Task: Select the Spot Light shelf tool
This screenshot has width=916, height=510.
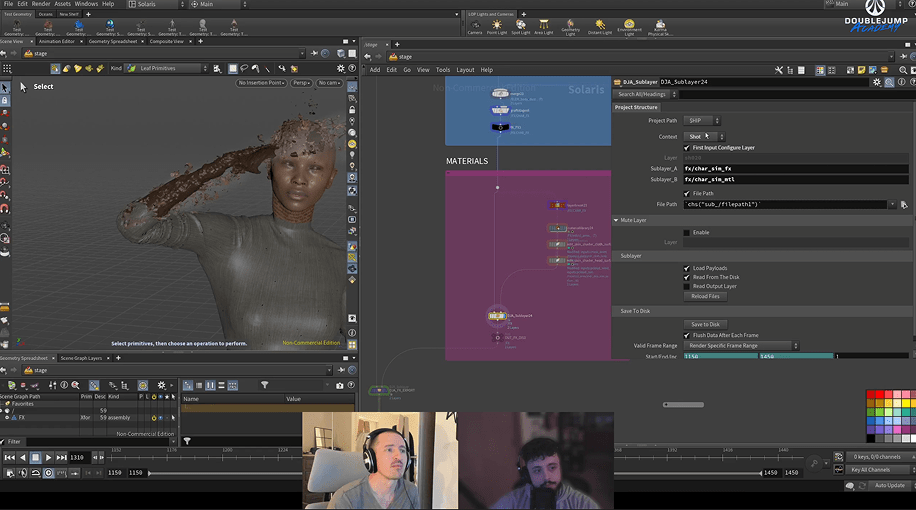Action: pos(521,26)
